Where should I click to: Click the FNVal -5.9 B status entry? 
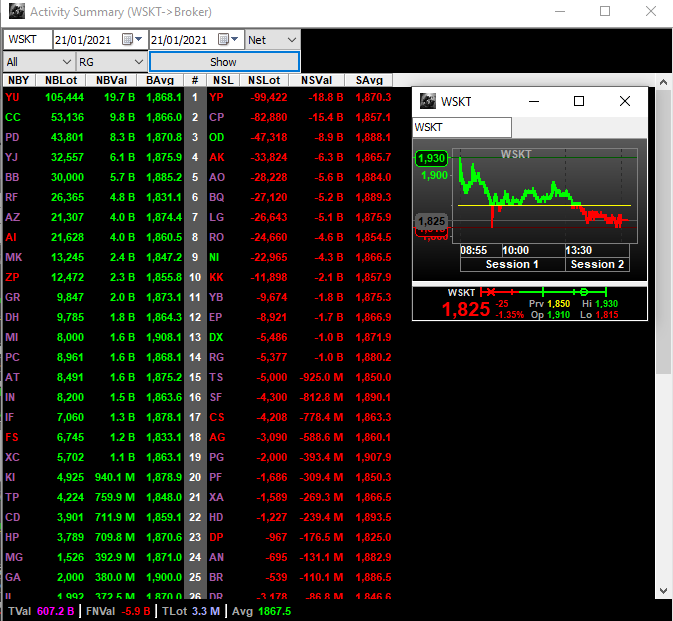click(x=118, y=611)
